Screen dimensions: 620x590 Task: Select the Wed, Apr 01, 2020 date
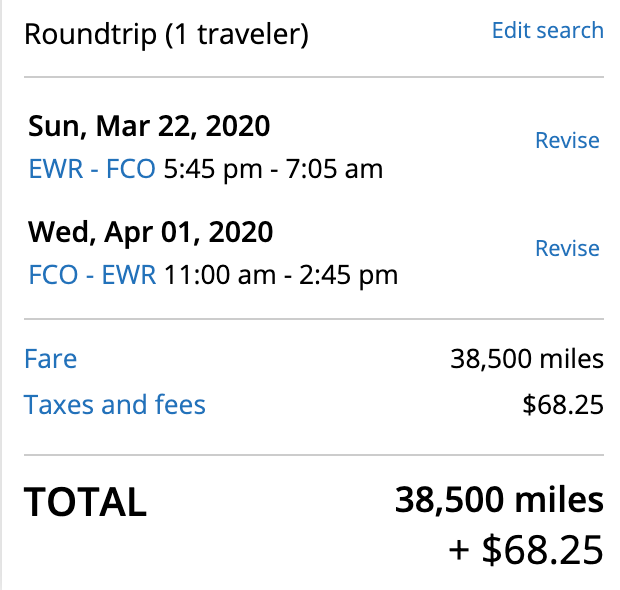[150, 232]
